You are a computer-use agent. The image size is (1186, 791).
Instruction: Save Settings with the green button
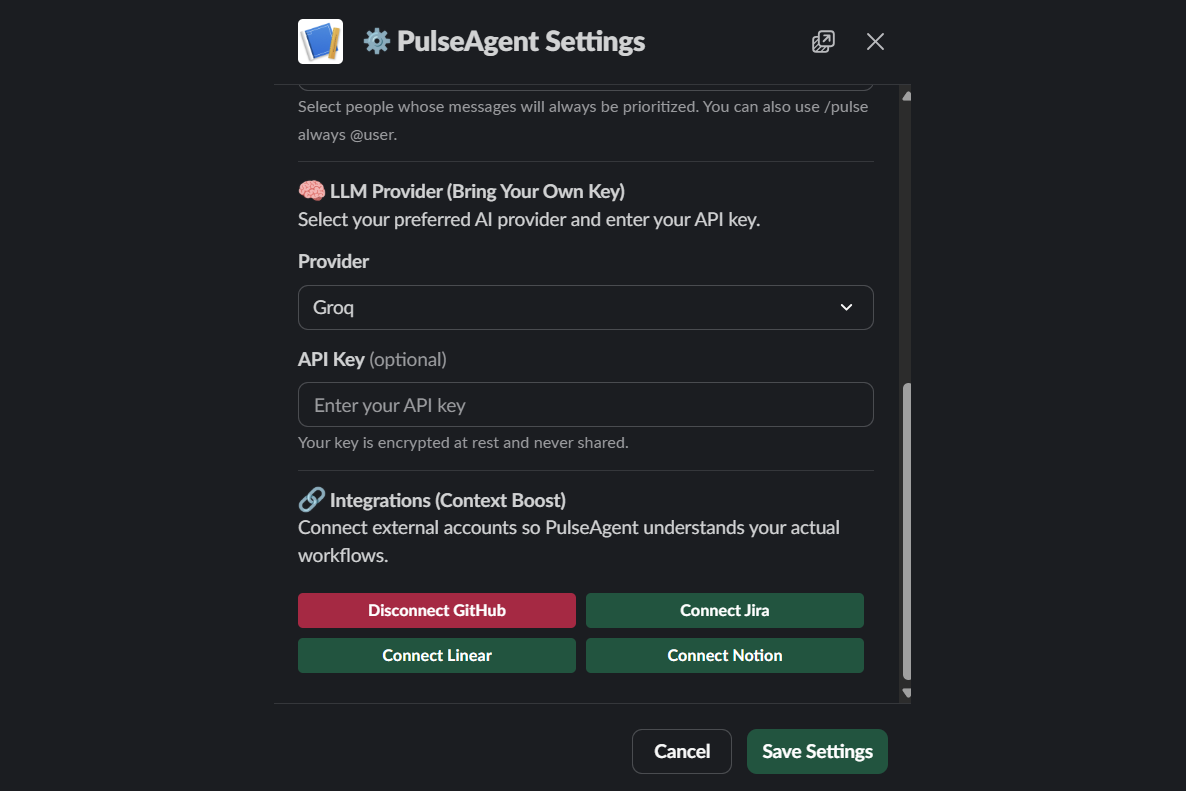click(x=817, y=751)
